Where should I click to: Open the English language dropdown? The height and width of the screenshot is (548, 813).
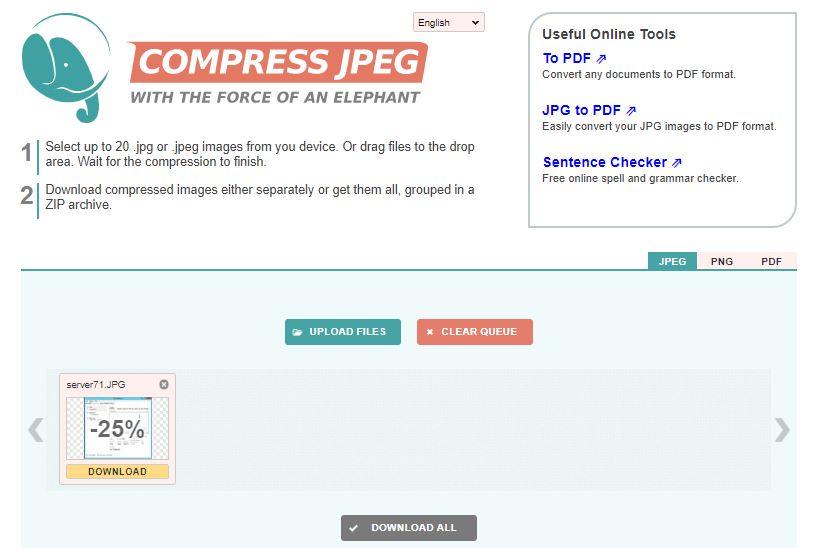tap(448, 22)
